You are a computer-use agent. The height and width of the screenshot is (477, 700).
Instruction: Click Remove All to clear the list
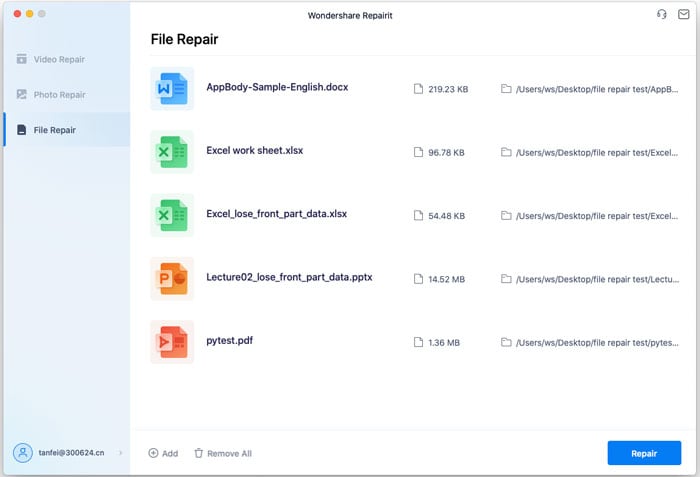(223, 453)
